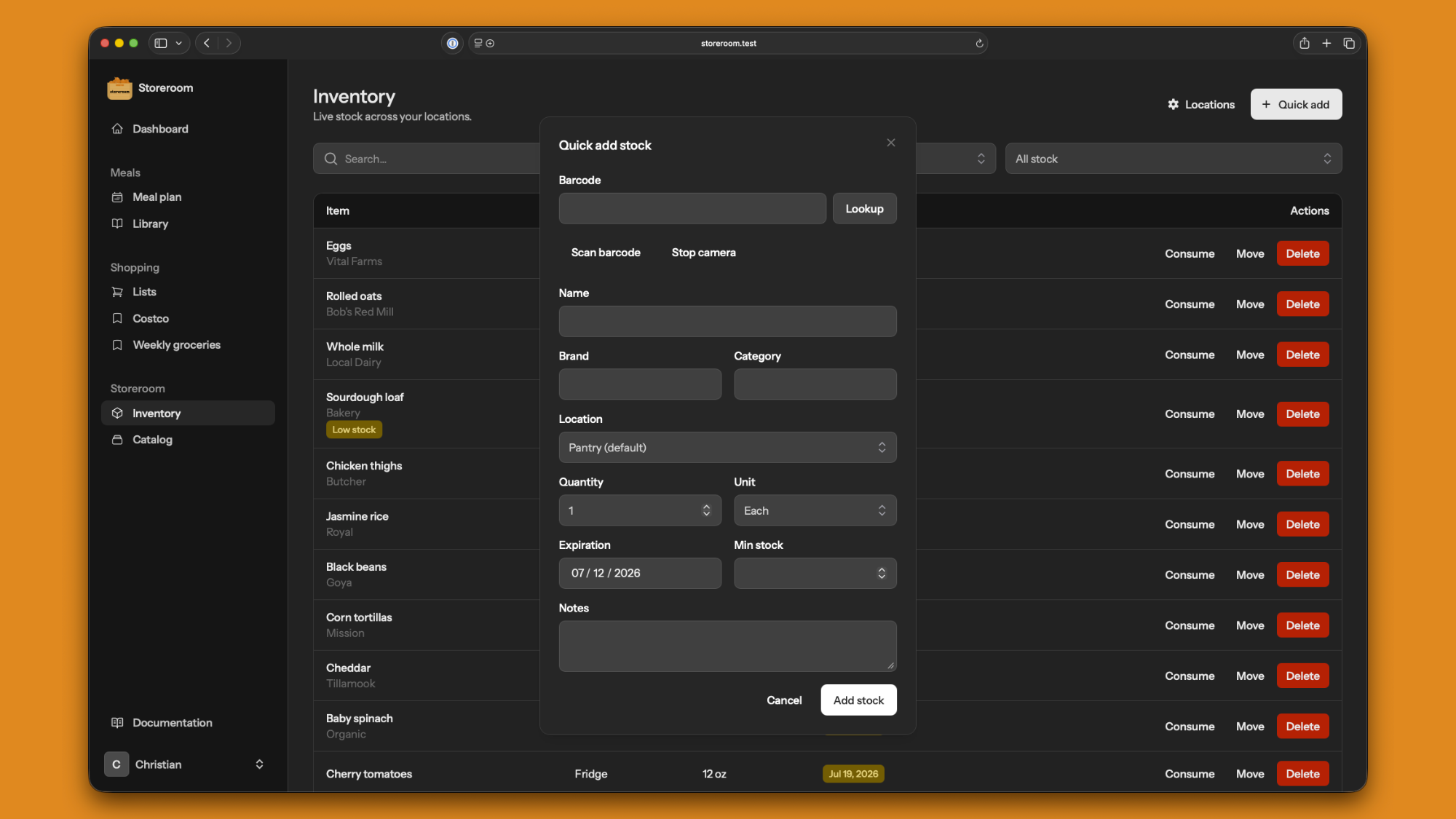The width and height of the screenshot is (1456, 819).
Task: Delete Baby spinach row
Action: coord(1302,727)
